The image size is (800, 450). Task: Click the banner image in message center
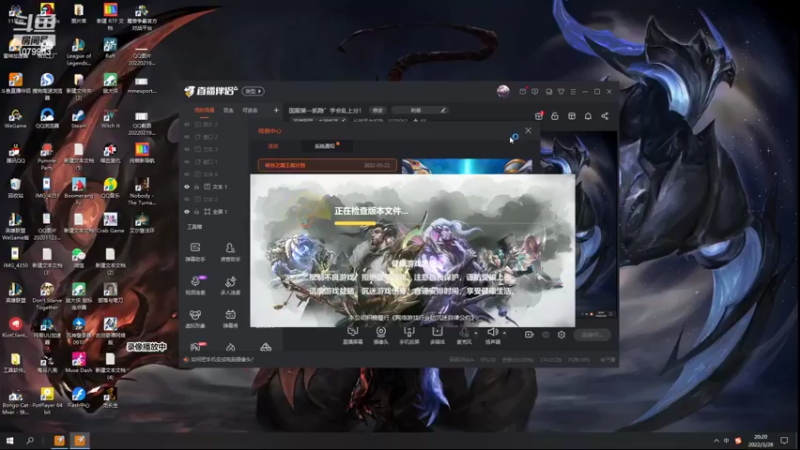coord(467,166)
